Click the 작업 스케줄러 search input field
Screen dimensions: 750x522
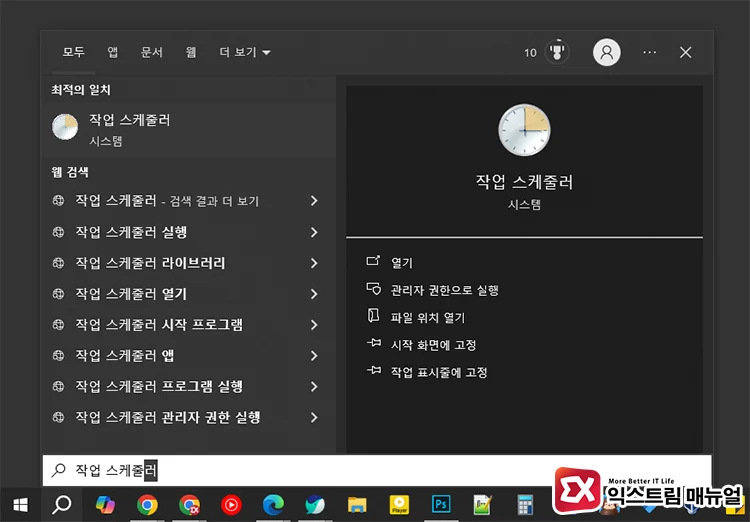pyautogui.click(x=377, y=470)
